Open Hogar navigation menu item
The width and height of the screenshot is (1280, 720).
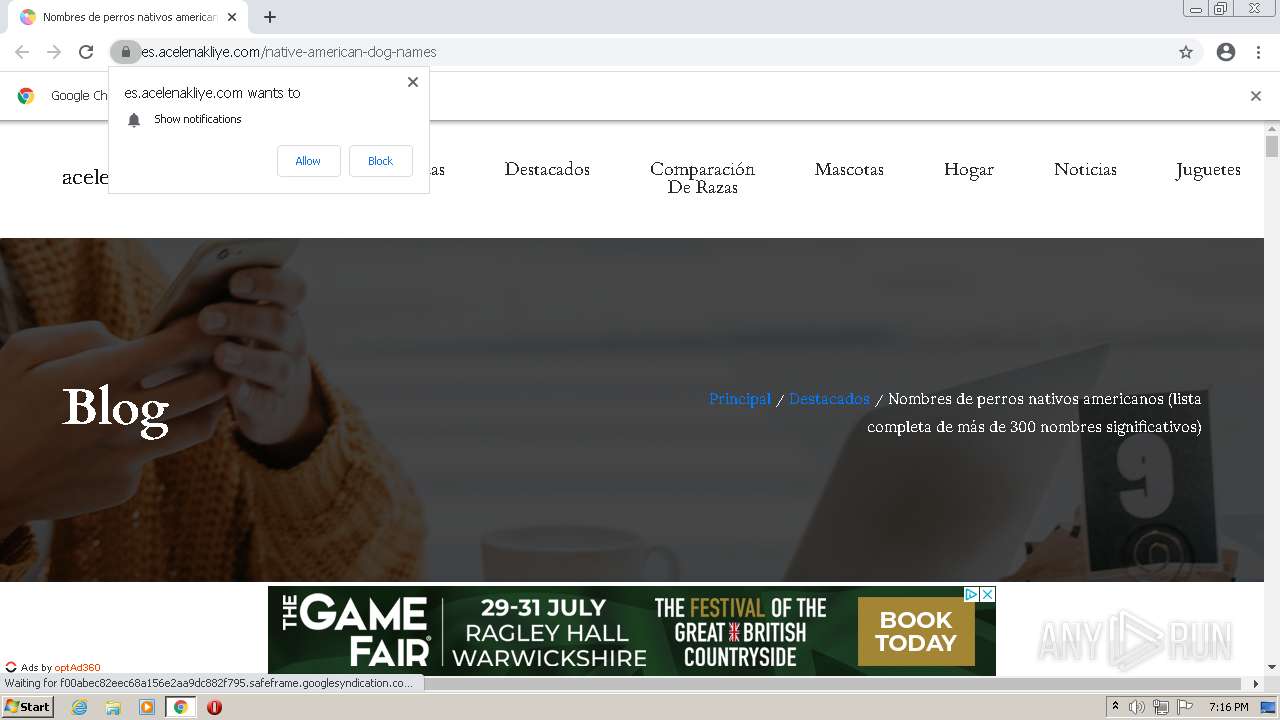coord(969,170)
